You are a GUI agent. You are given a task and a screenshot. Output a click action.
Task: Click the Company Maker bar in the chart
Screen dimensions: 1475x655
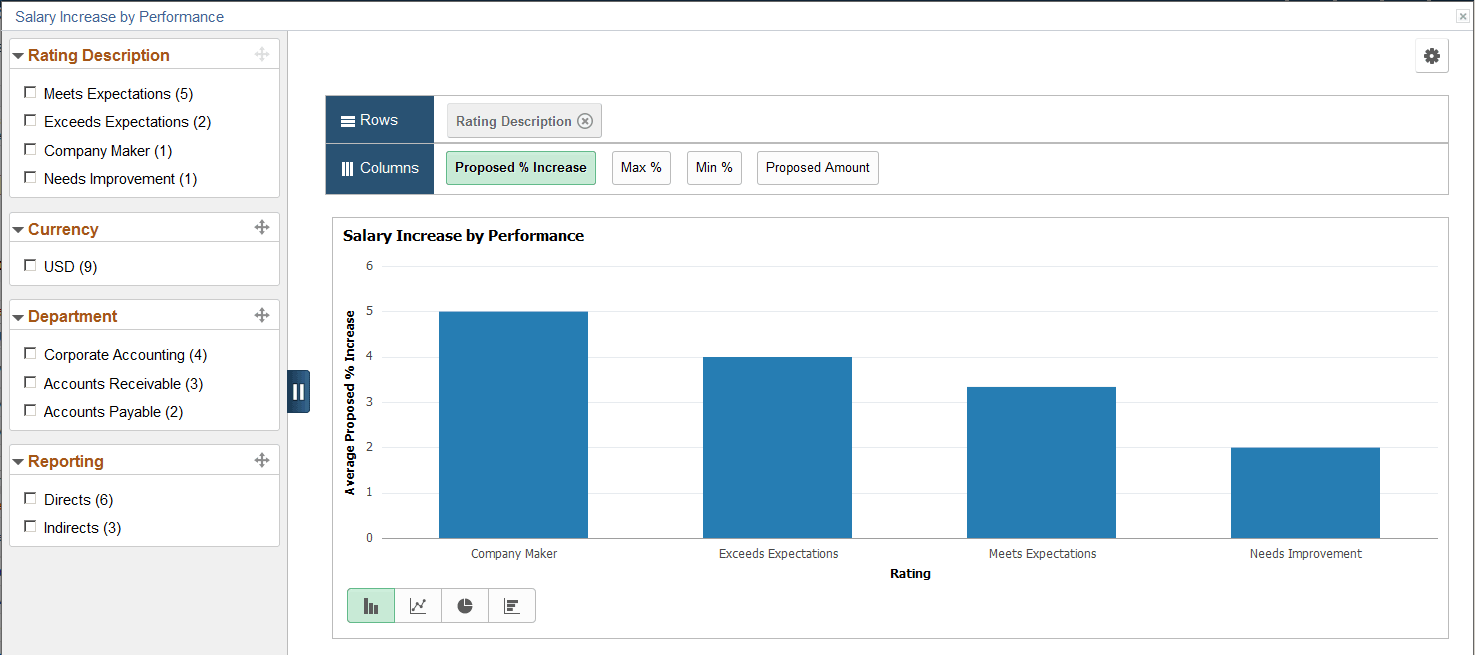pyautogui.click(x=513, y=423)
